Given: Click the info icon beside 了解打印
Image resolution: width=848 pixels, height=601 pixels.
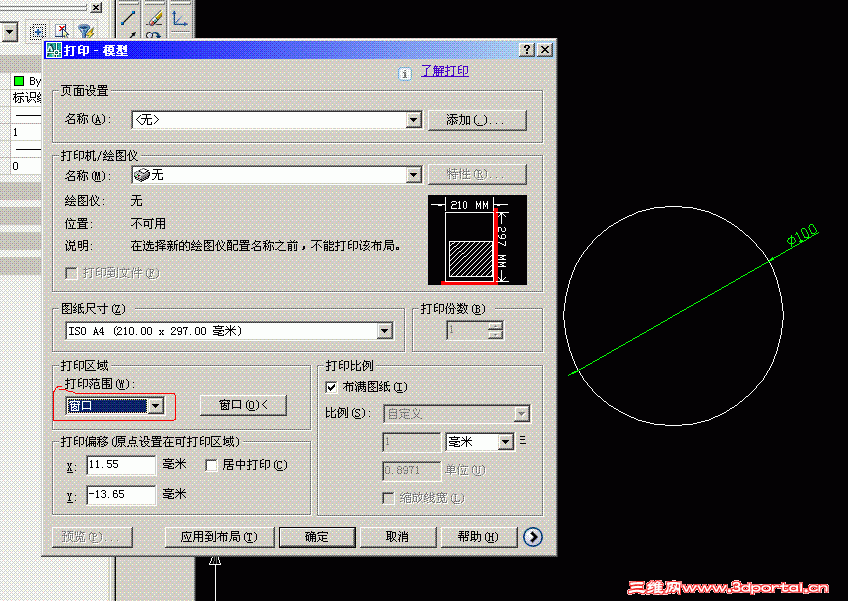Looking at the screenshot, I should click(x=406, y=73).
